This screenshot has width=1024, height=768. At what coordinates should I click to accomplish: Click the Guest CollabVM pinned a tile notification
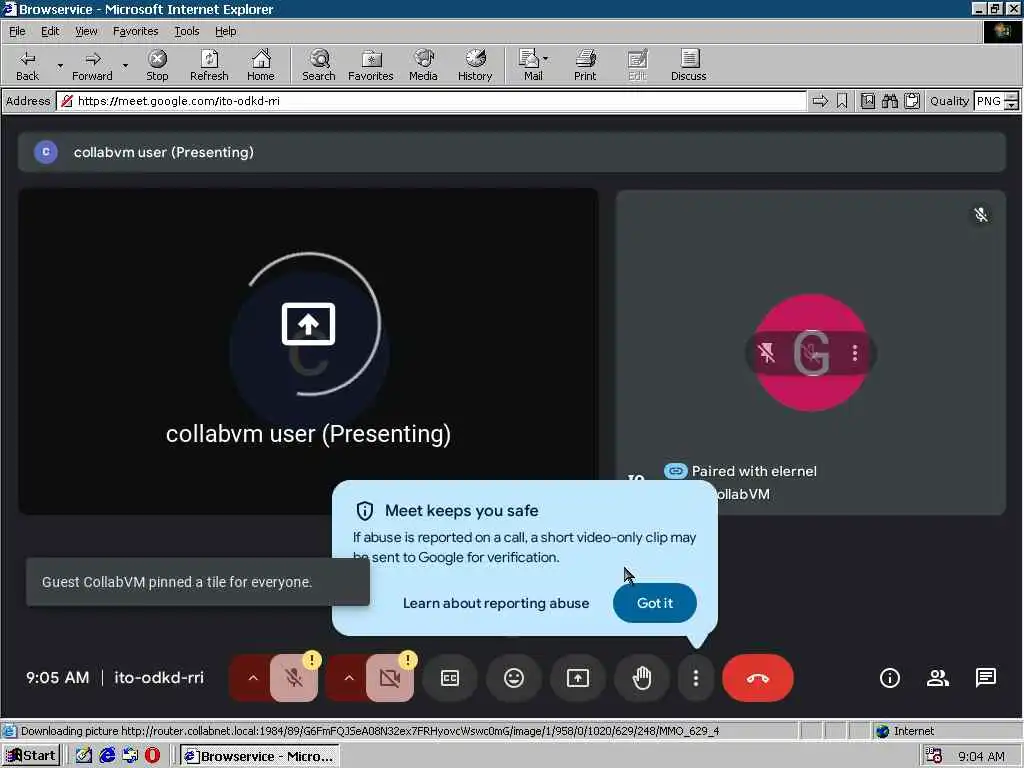pyautogui.click(x=198, y=582)
